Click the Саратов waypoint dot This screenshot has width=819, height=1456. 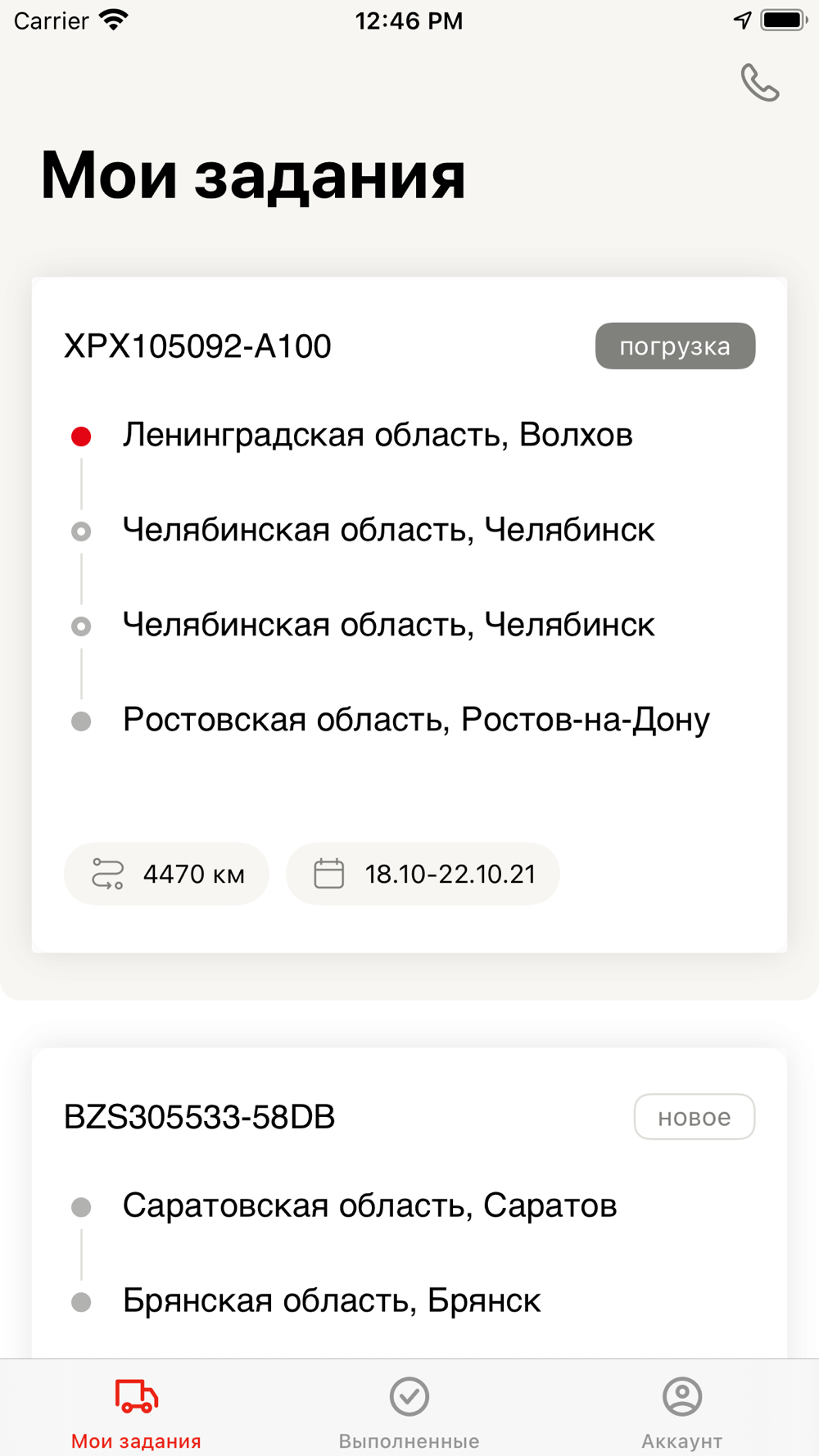[x=81, y=1207]
